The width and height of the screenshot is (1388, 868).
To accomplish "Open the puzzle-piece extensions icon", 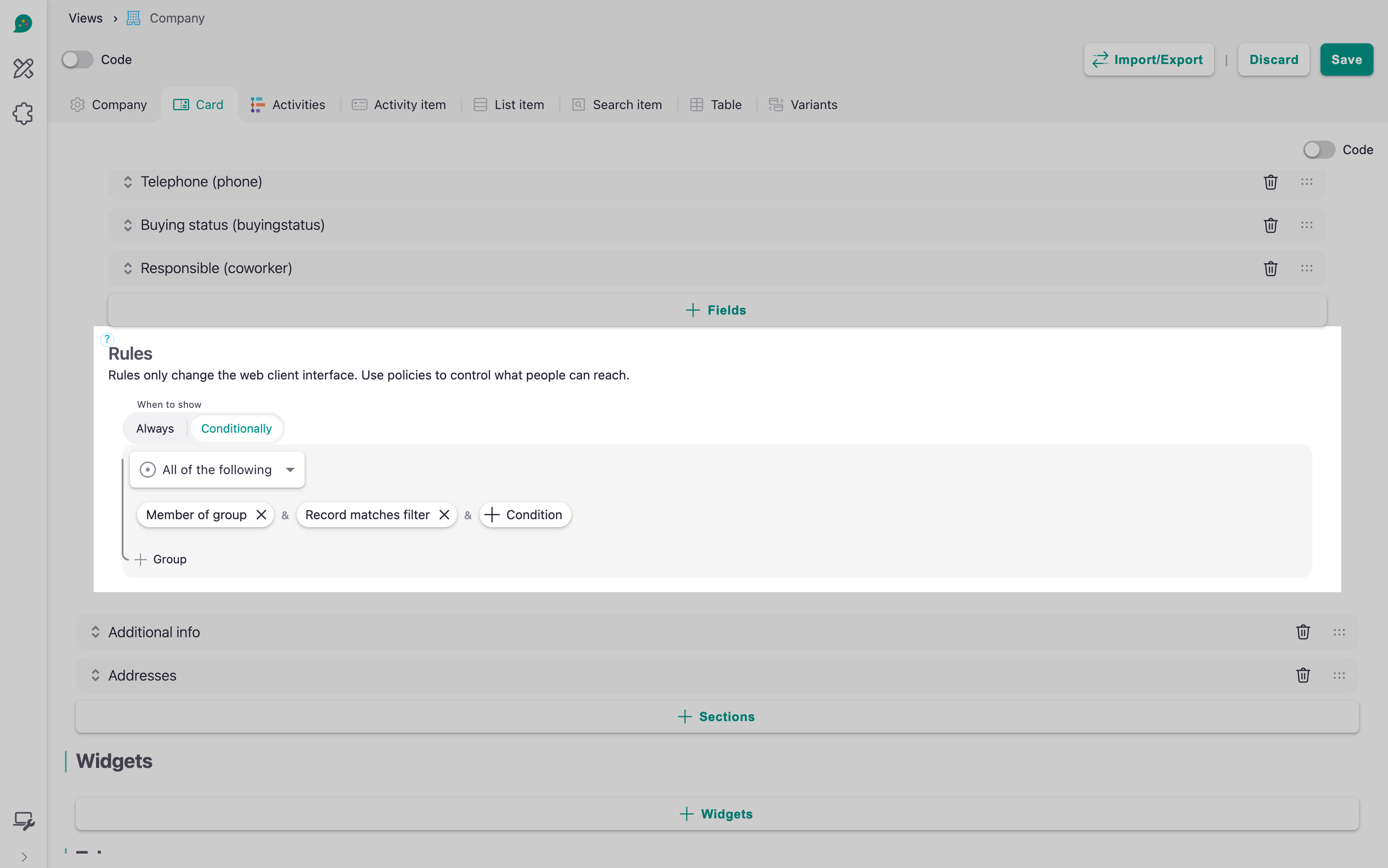I will (x=23, y=114).
